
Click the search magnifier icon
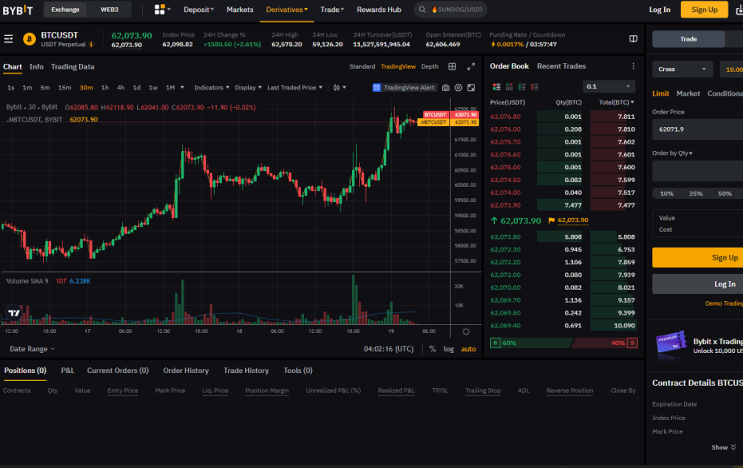point(422,9)
